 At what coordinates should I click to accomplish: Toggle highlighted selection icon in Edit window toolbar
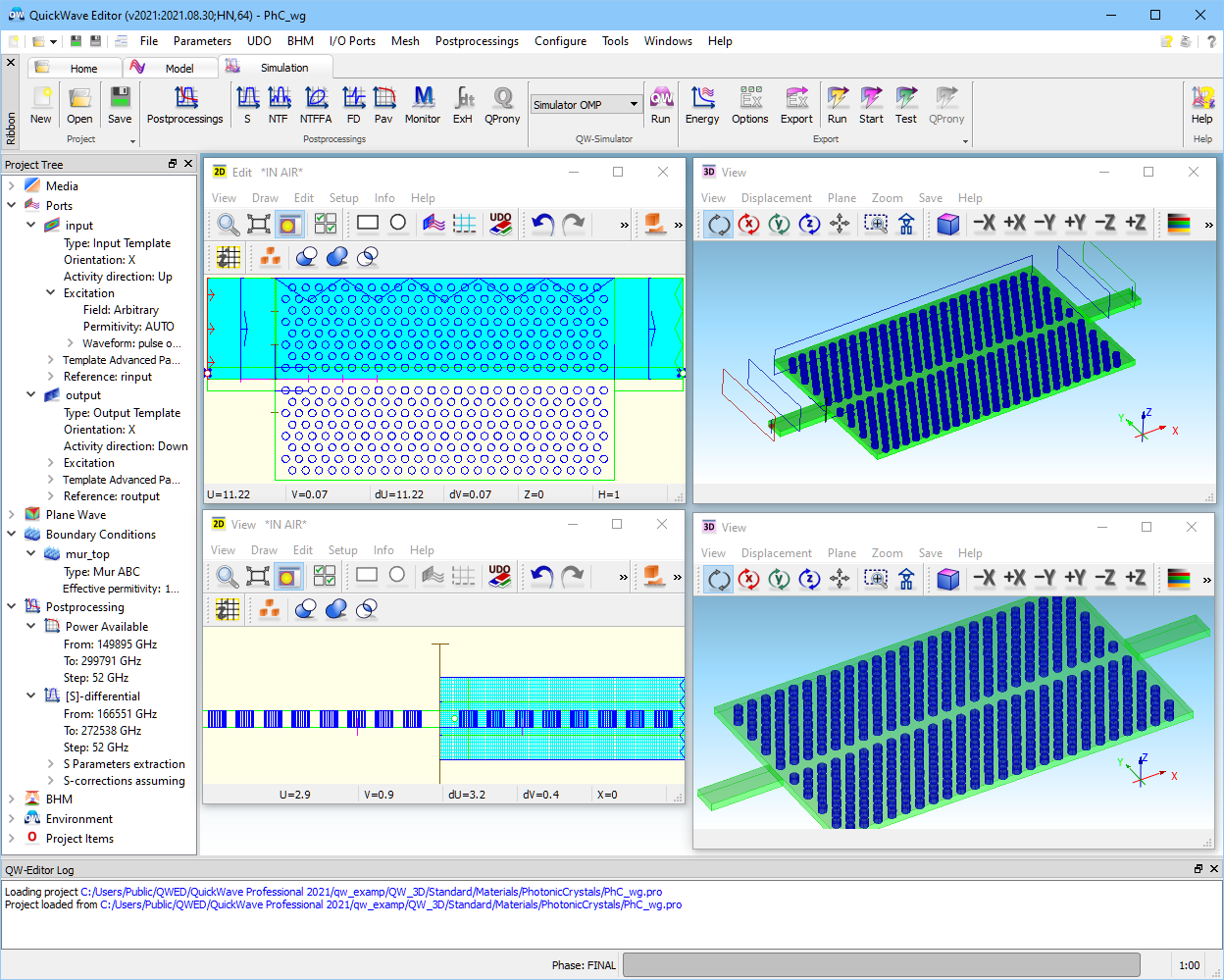[288, 224]
